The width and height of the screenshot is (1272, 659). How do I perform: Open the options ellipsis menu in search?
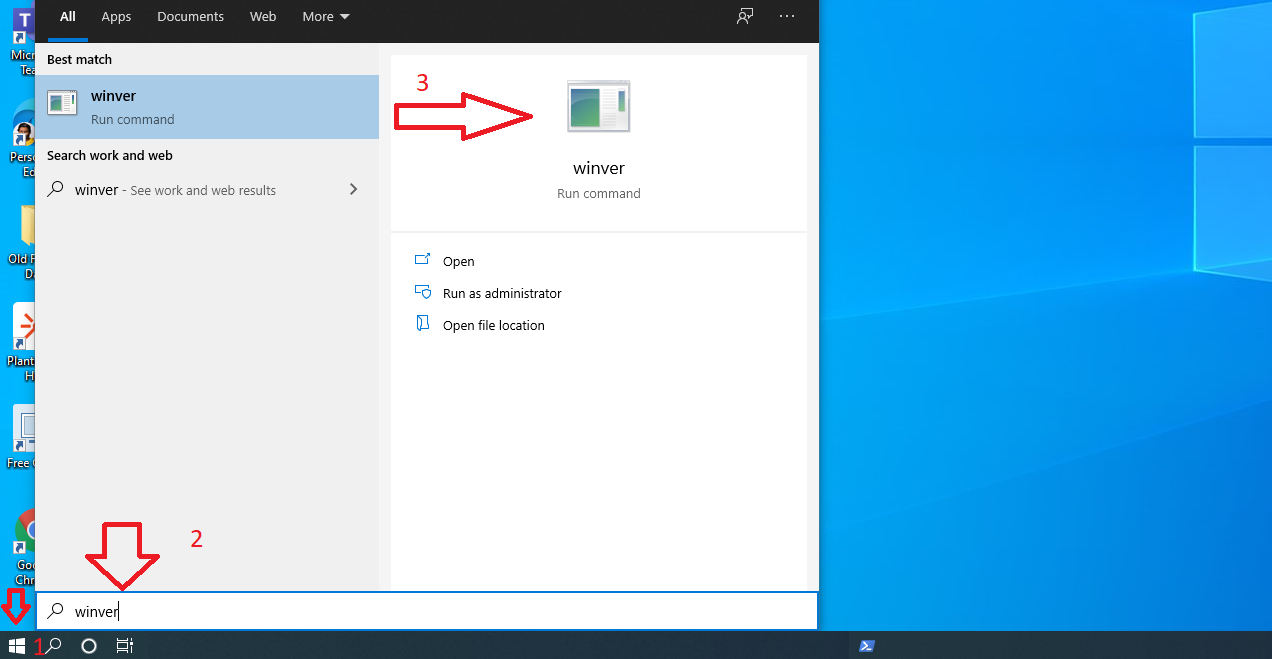[x=787, y=16]
